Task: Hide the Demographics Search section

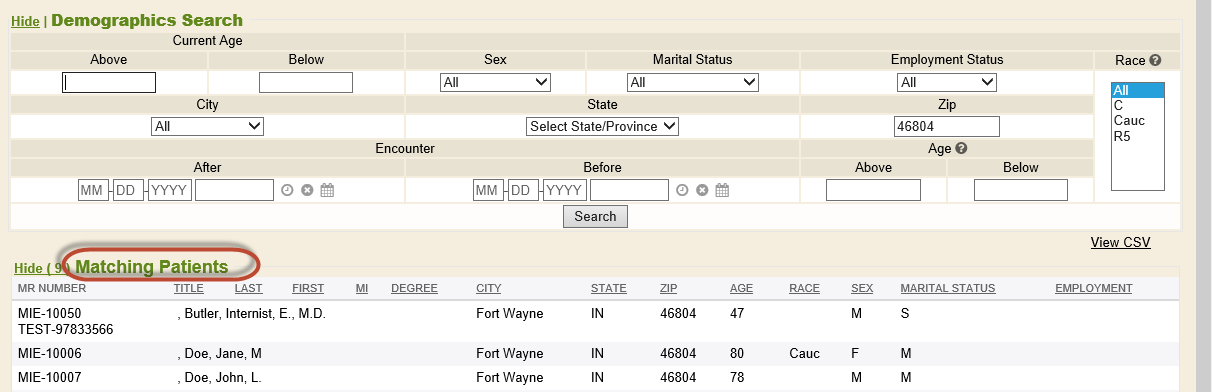Action: point(25,21)
